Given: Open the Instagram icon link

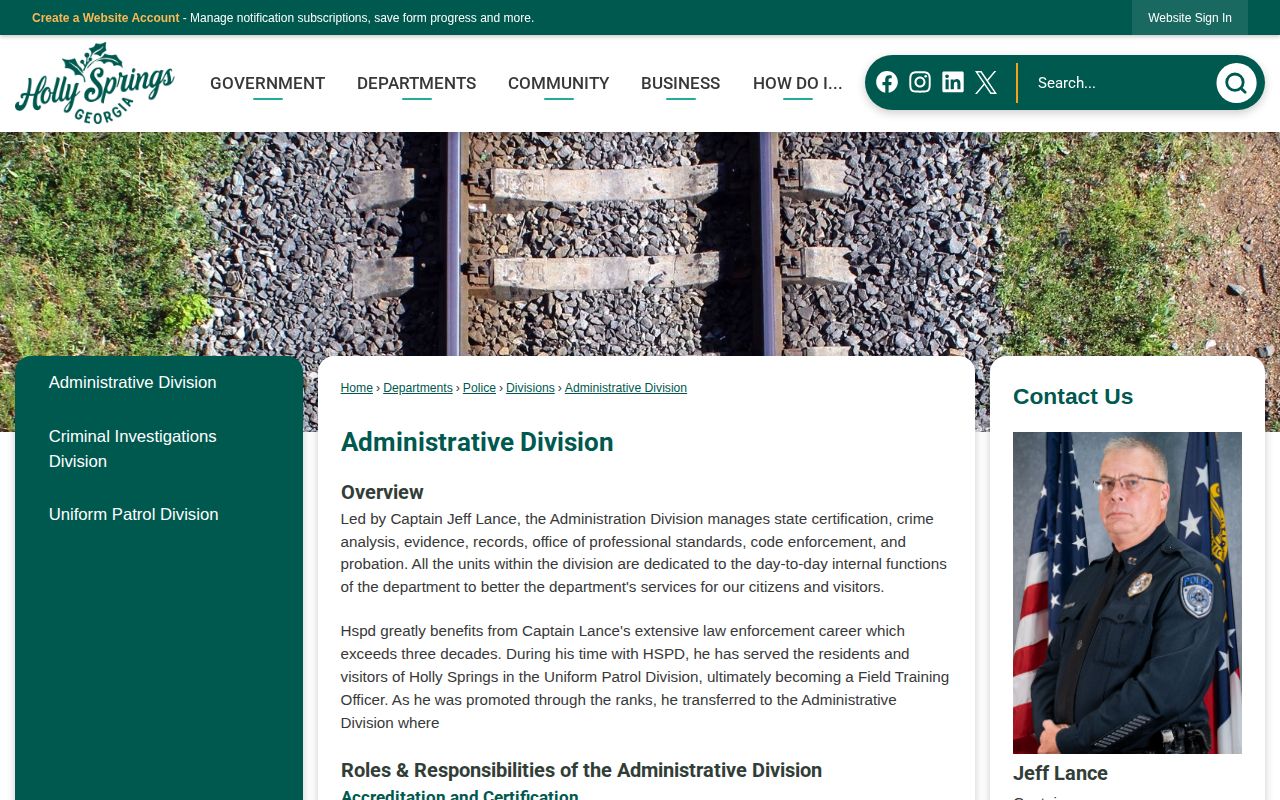Looking at the screenshot, I should point(920,82).
